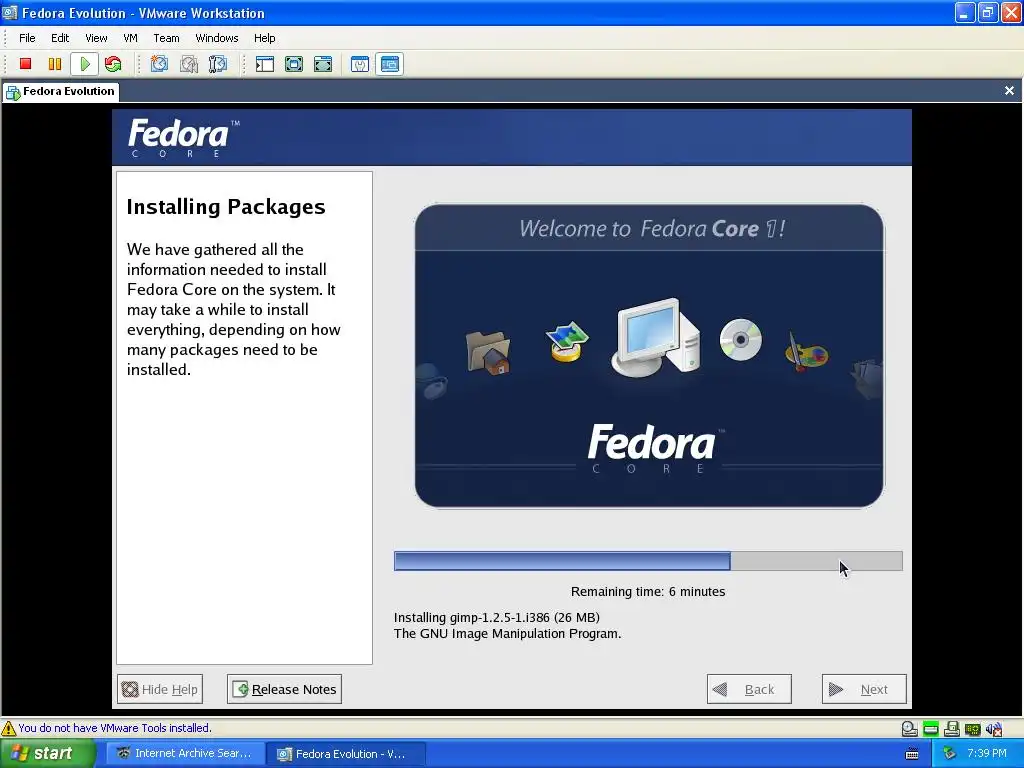Enter full screen mode via toolbar icon
This screenshot has height=768, width=1024.
click(x=323, y=64)
